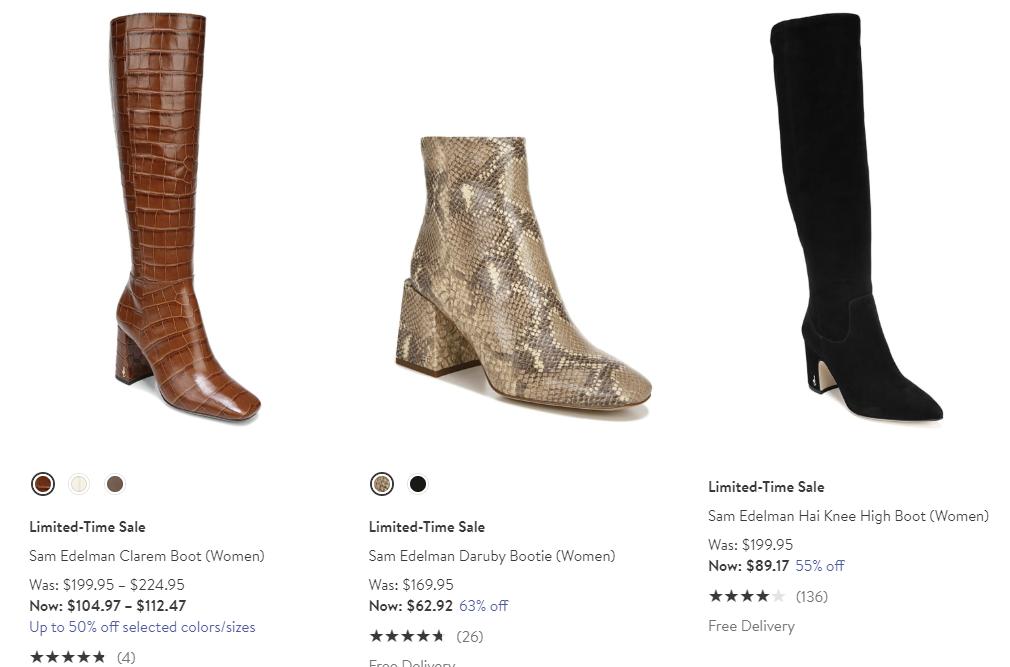Click "Up to 50% off selected colors/sizes" link
Screen dimensions: 1010x667
pos(142,627)
